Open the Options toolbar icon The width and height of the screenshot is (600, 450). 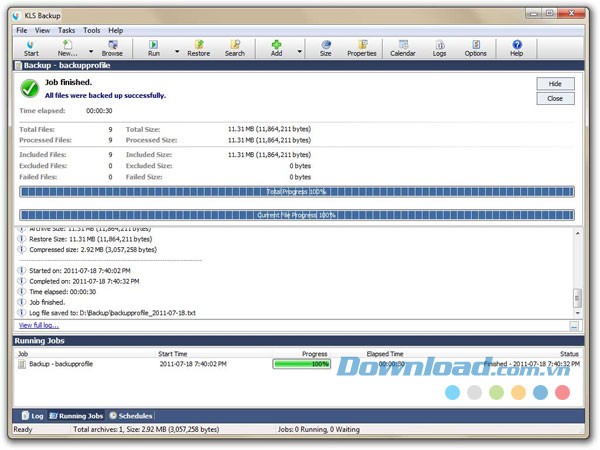click(475, 47)
